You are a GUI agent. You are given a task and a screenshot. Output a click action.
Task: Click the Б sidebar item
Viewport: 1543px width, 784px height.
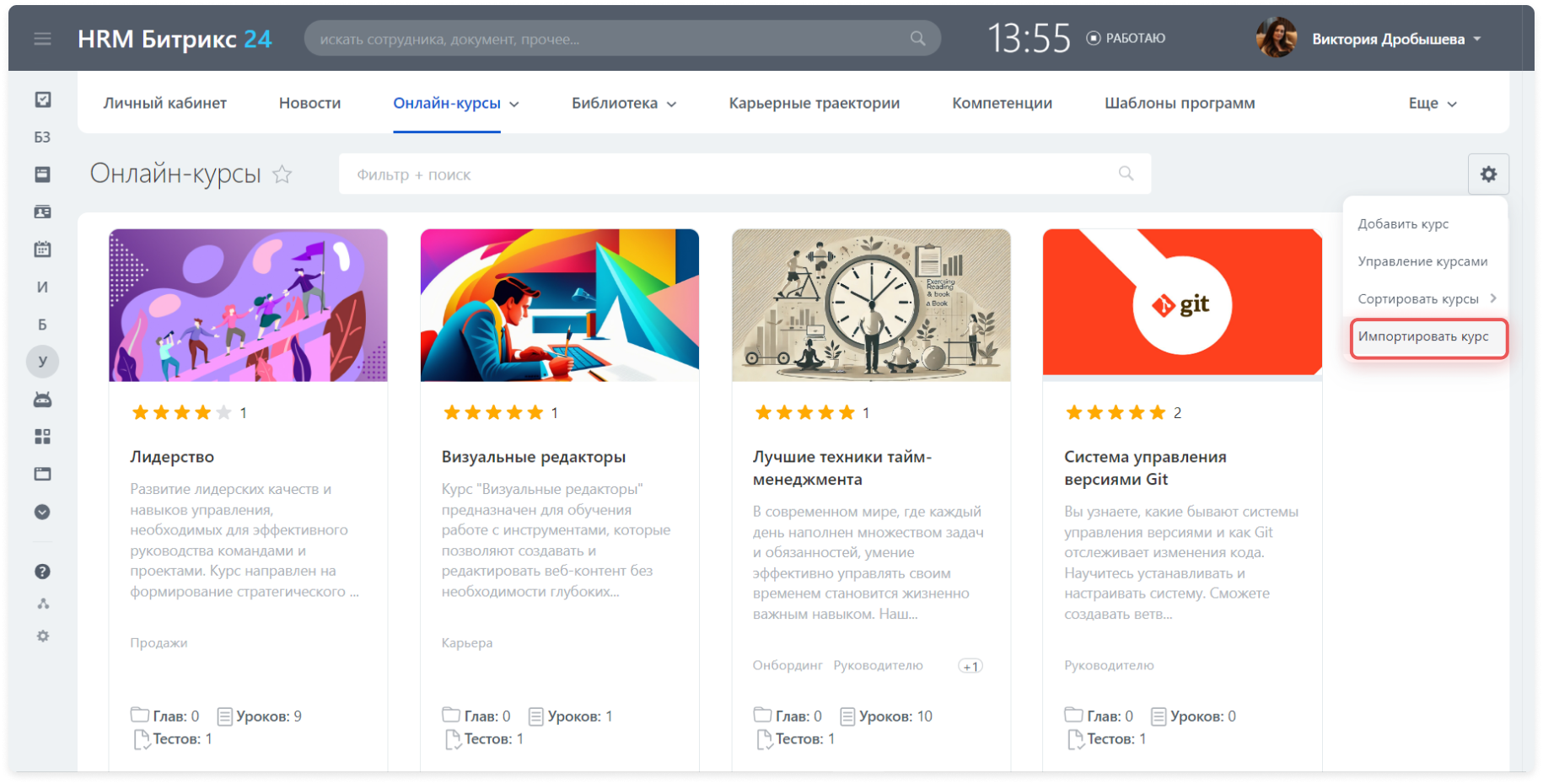(x=42, y=324)
